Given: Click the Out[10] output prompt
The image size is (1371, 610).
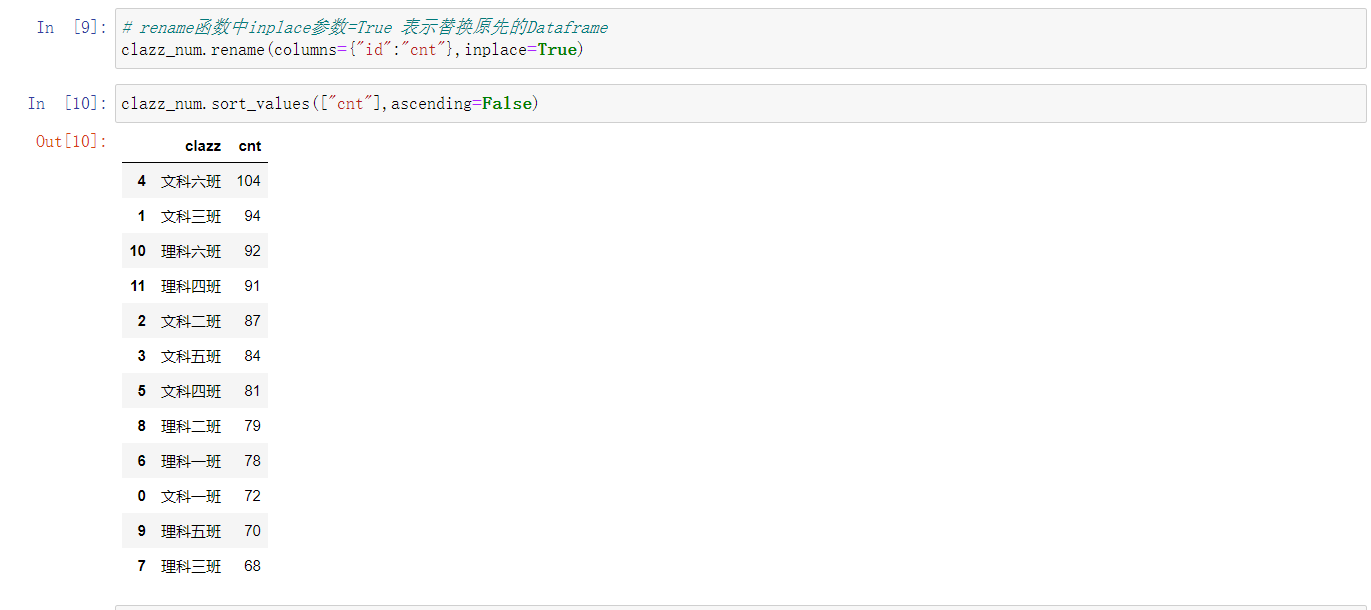Looking at the screenshot, I should point(71,141).
